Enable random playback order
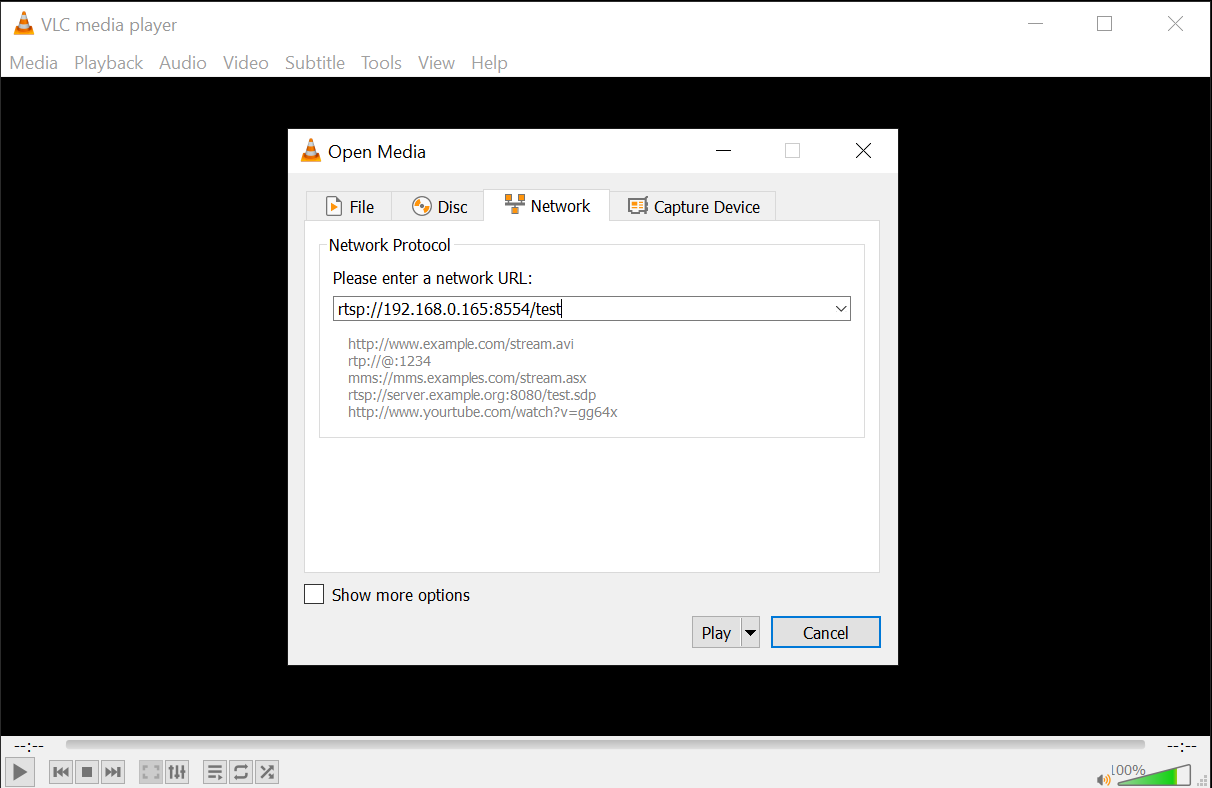The height and width of the screenshot is (788, 1212). (x=267, y=771)
